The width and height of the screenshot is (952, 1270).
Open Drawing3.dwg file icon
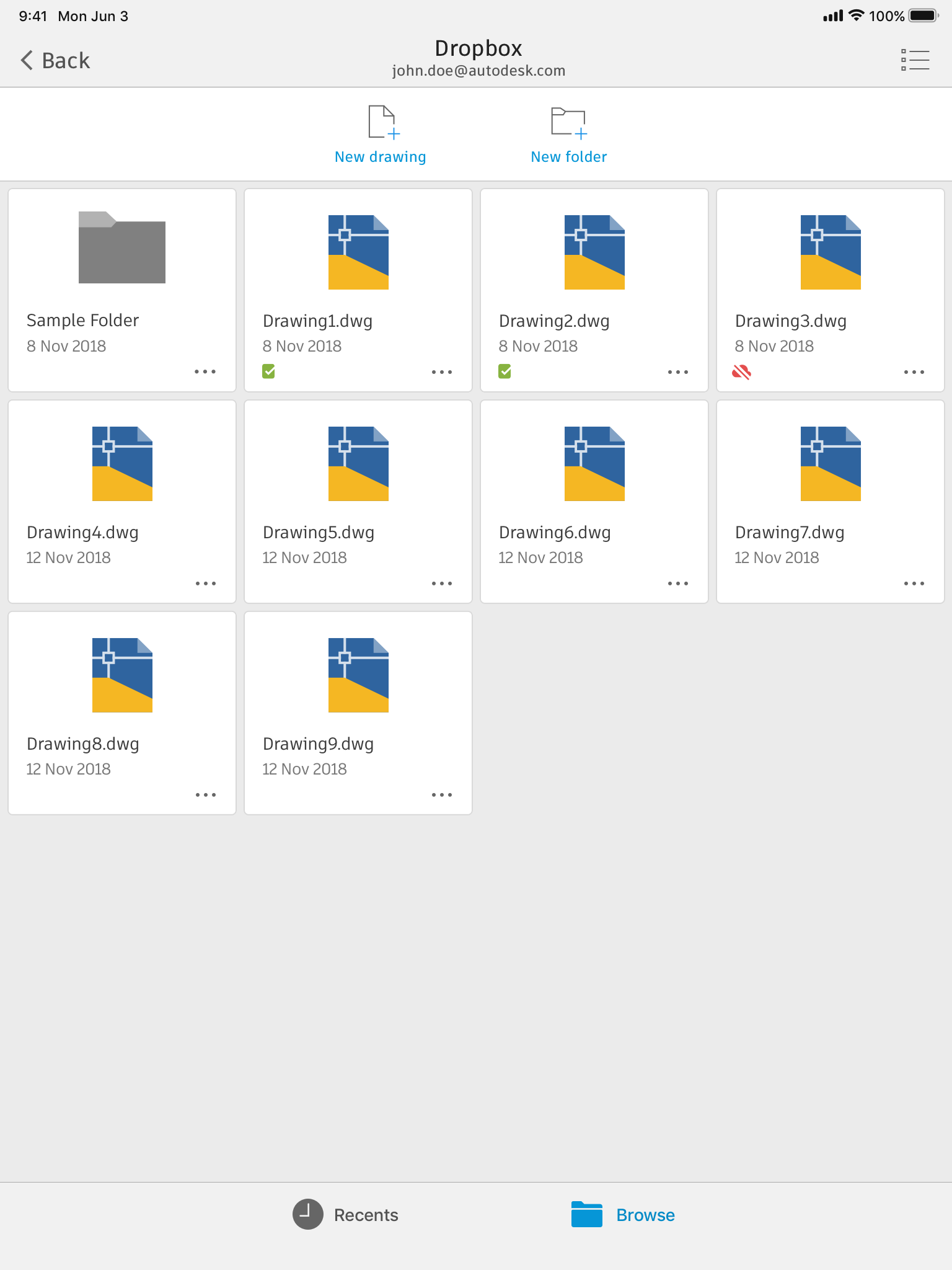coord(831,252)
